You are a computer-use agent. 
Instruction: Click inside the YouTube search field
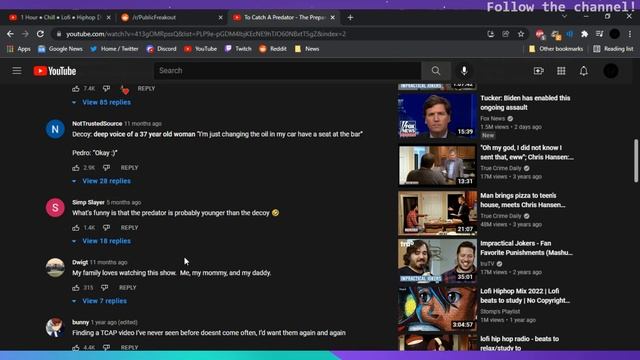tap(287, 71)
